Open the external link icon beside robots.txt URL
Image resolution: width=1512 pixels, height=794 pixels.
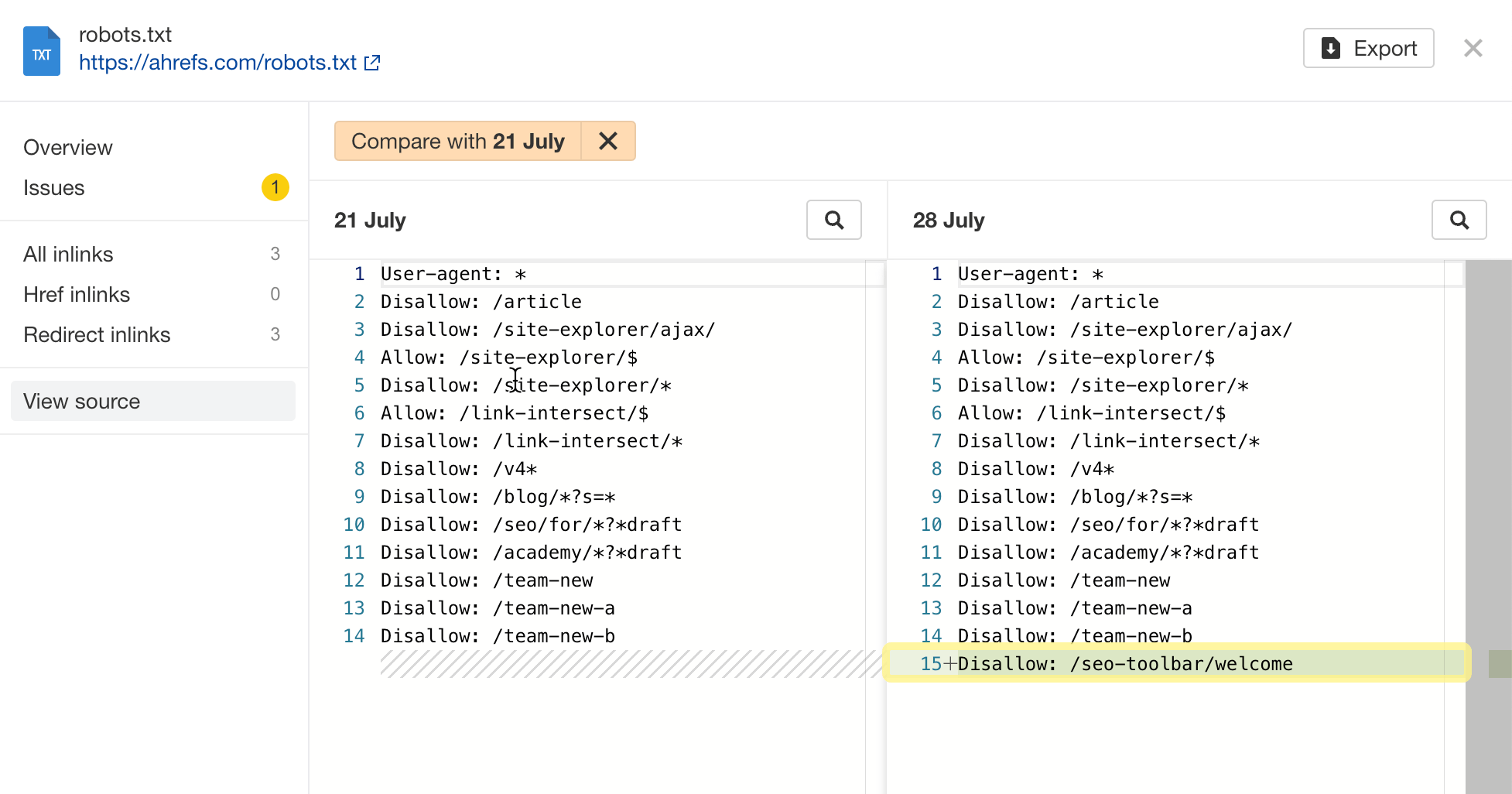[372, 62]
